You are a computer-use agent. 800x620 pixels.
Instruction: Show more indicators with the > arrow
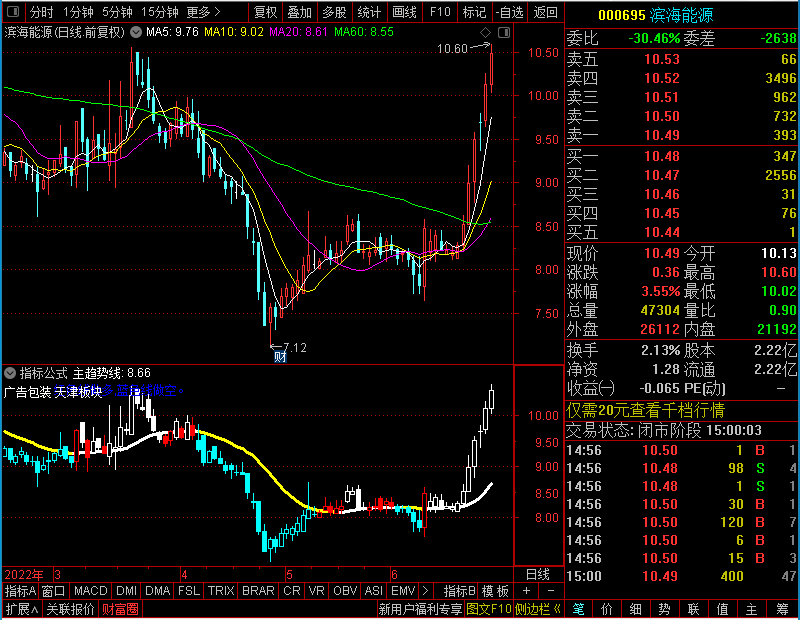[426, 591]
